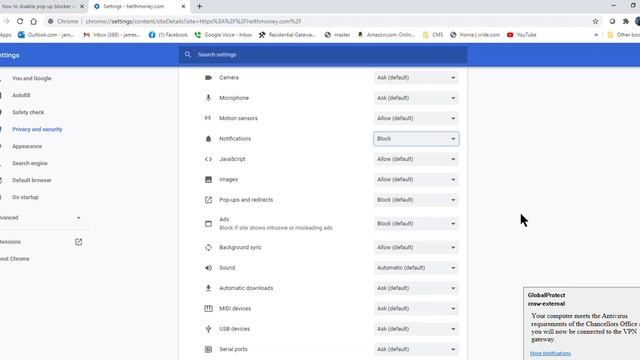Click the Sound speaker icon
The image size is (640, 360).
click(208, 268)
